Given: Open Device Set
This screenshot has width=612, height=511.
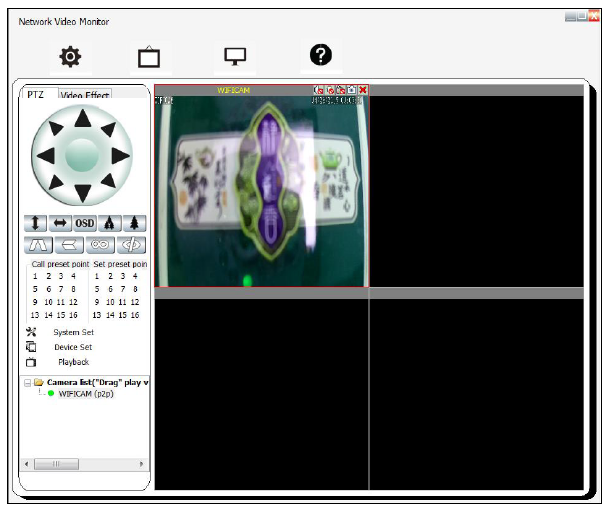Looking at the screenshot, I should [73, 347].
